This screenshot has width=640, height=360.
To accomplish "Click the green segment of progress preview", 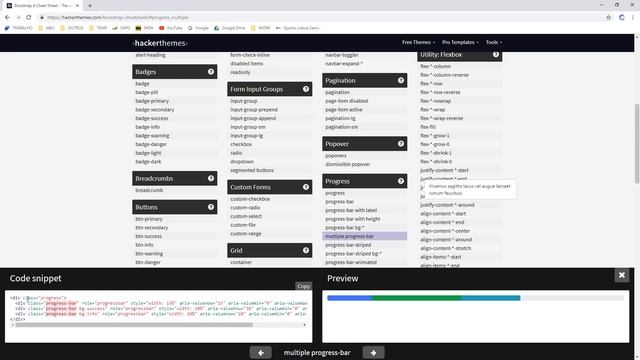I will pos(416,298).
